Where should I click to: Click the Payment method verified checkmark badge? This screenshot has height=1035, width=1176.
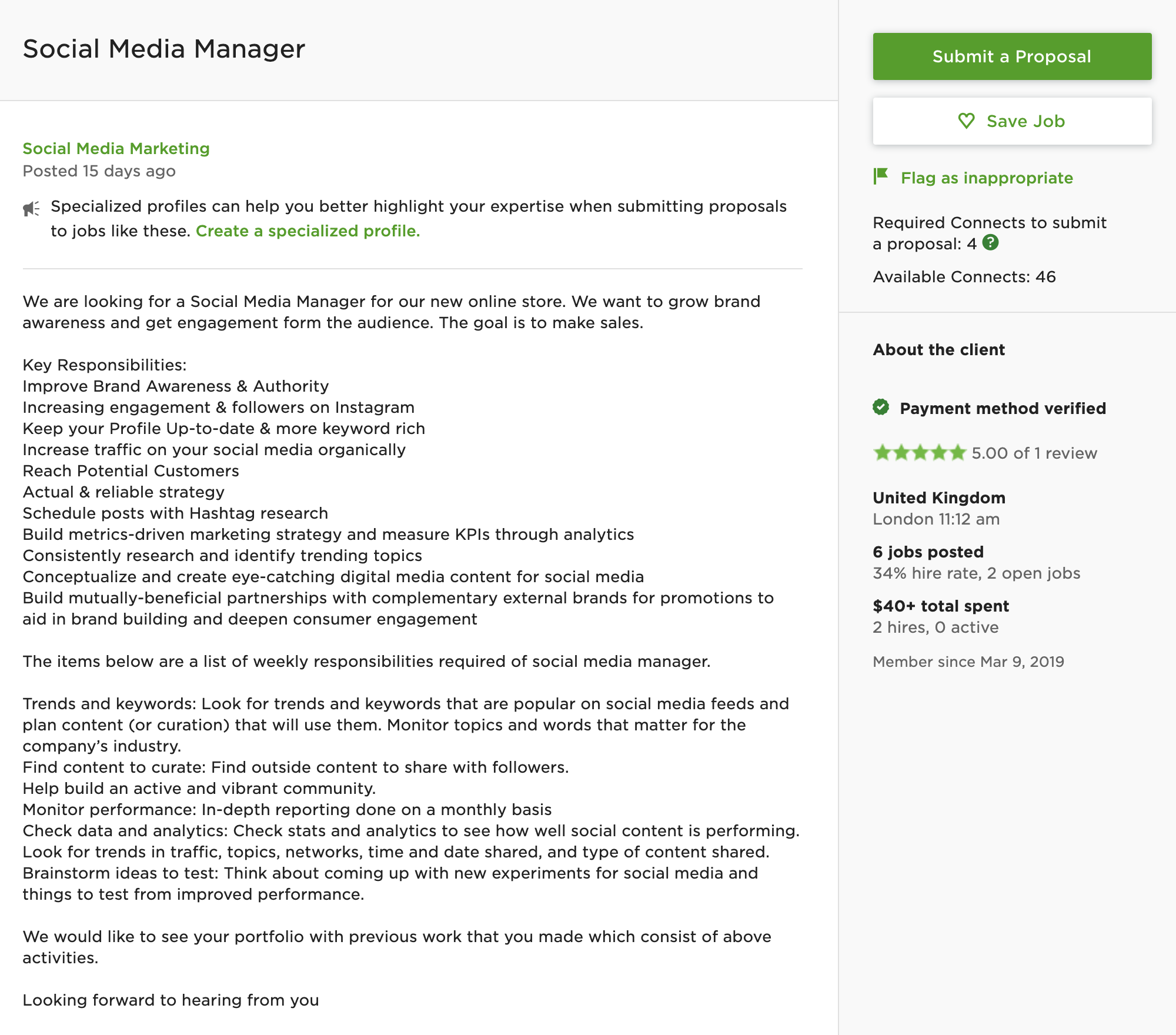pyautogui.click(x=881, y=407)
